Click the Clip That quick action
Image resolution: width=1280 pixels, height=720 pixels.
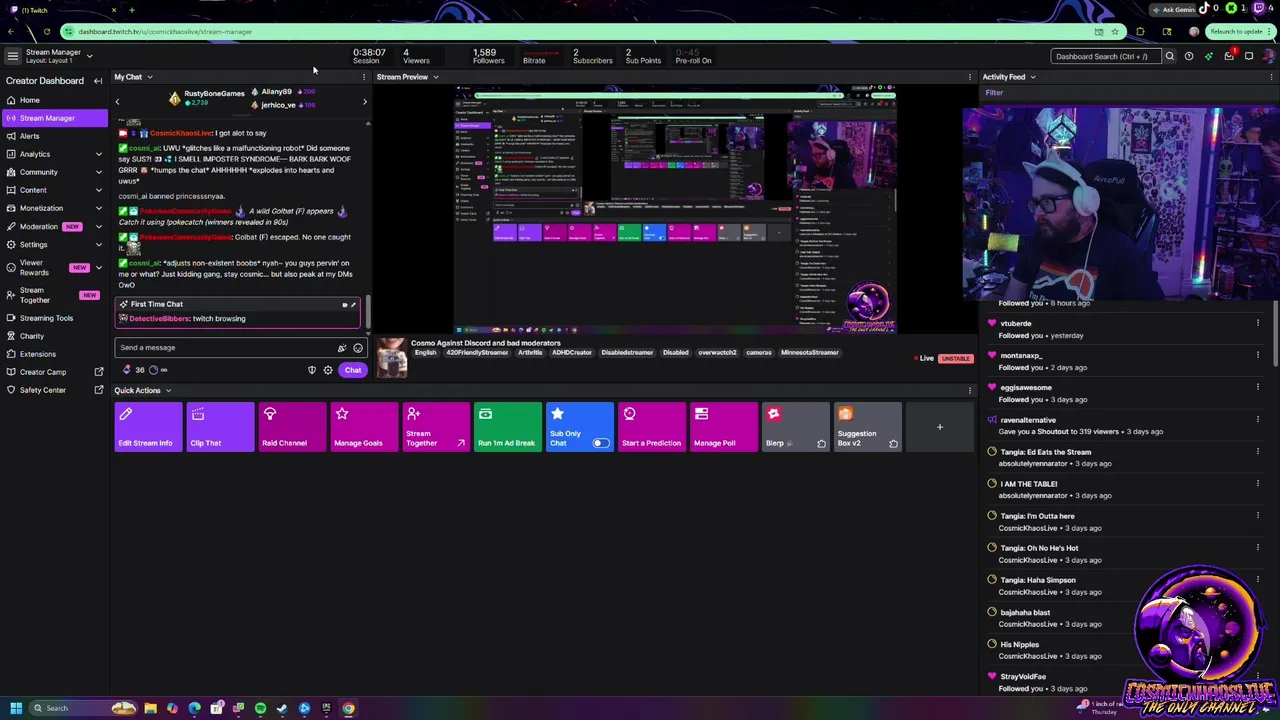pos(220,427)
